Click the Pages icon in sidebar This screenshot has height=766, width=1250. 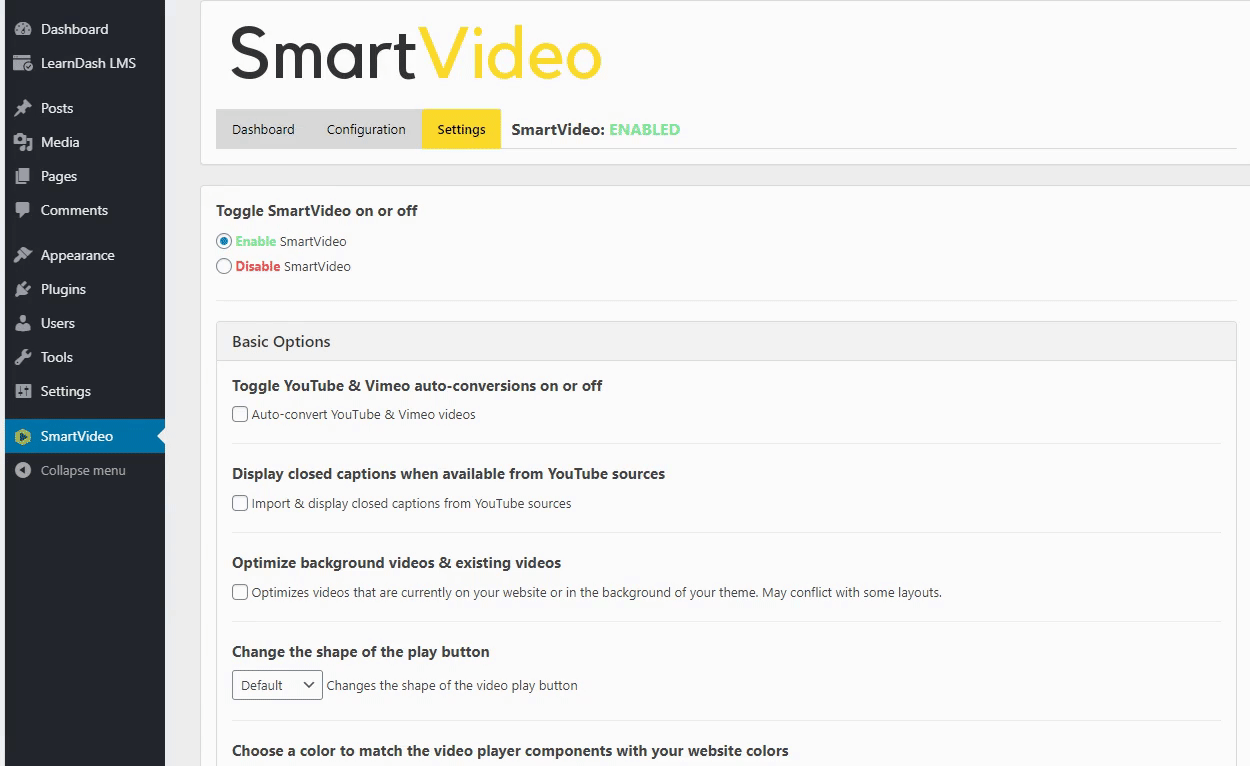23,176
